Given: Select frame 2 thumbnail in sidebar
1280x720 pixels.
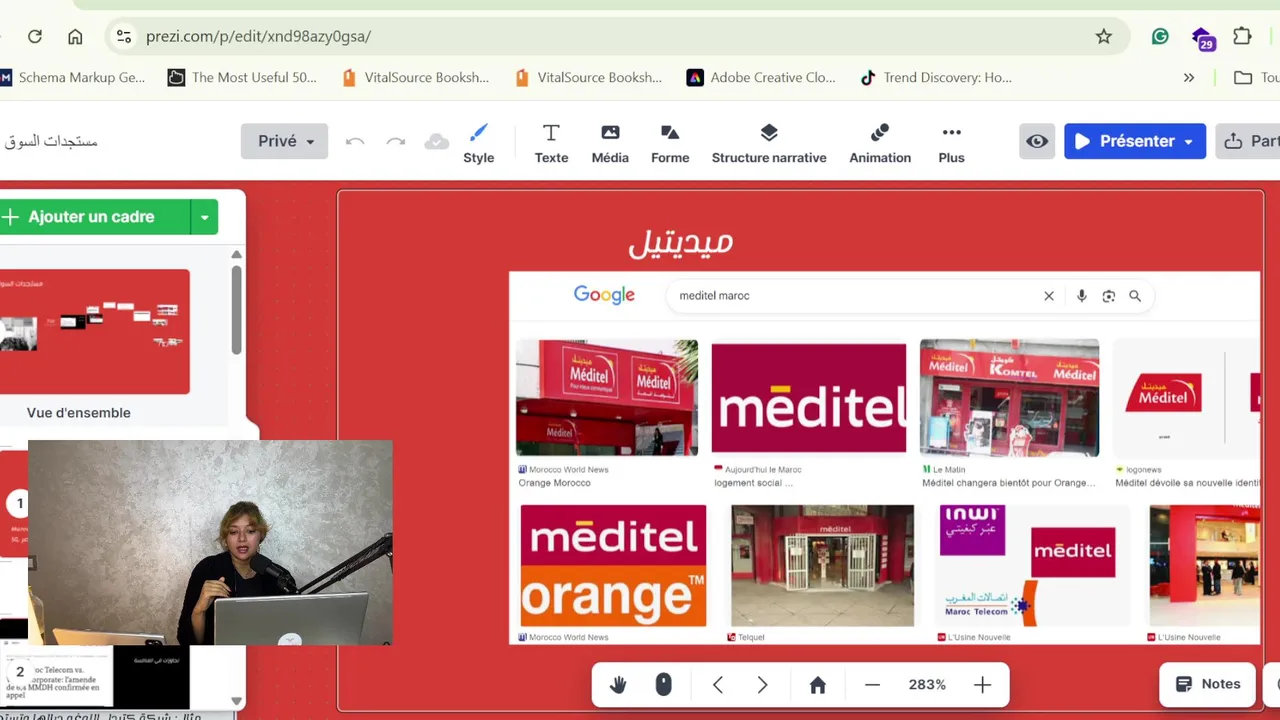Looking at the screenshot, I should click(x=94, y=677).
